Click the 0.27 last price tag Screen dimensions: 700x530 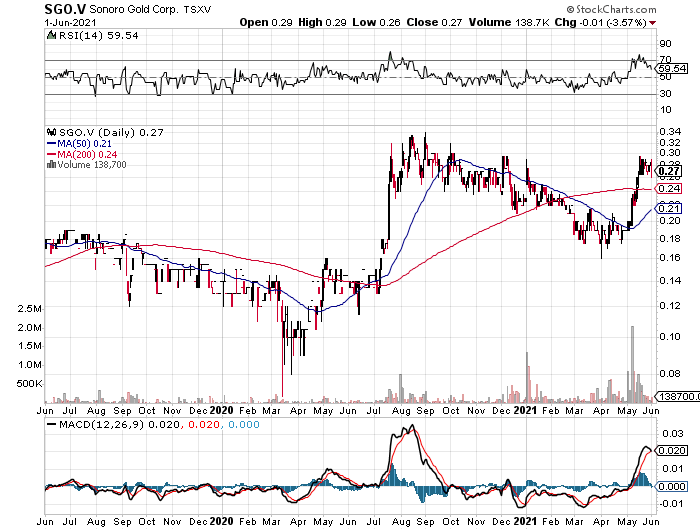click(x=669, y=171)
